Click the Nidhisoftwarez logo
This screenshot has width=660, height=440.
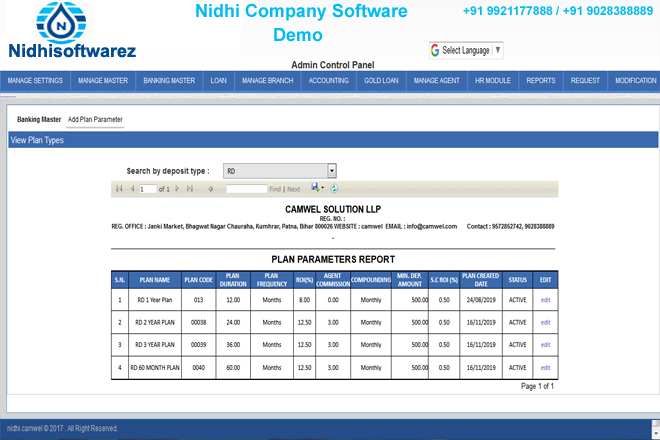(72, 30)
